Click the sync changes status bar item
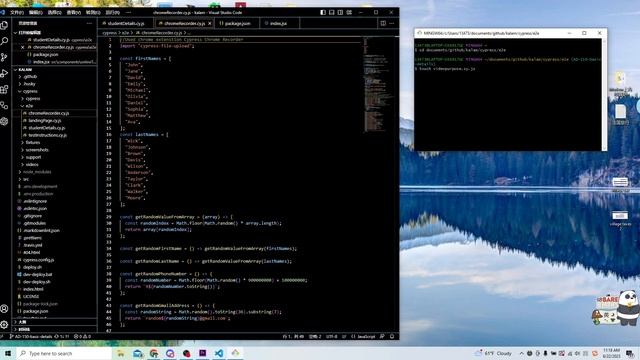 click(x=62, y=337)
